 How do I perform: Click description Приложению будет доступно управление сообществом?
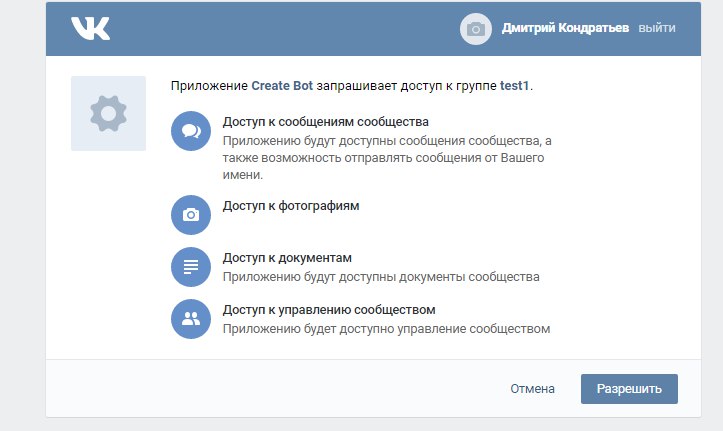tap(386, 329)
